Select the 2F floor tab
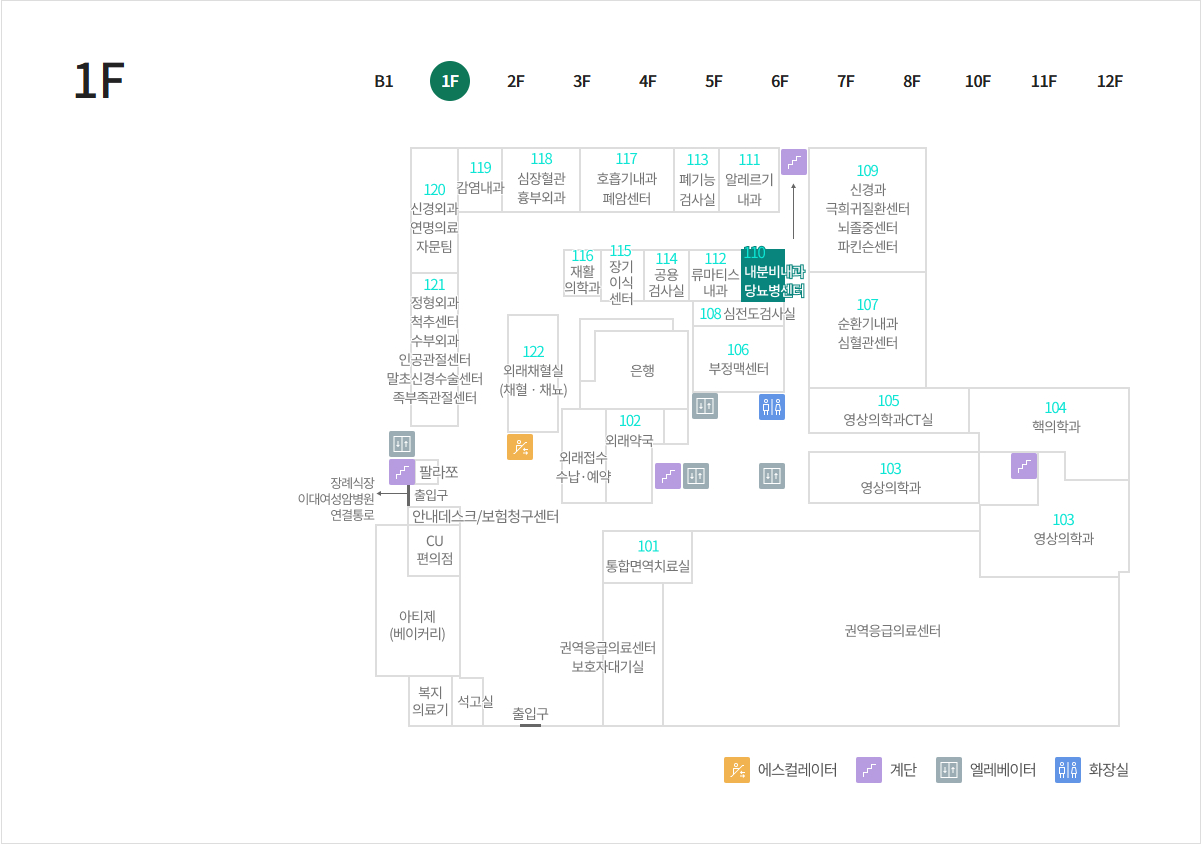 (516, 82)
